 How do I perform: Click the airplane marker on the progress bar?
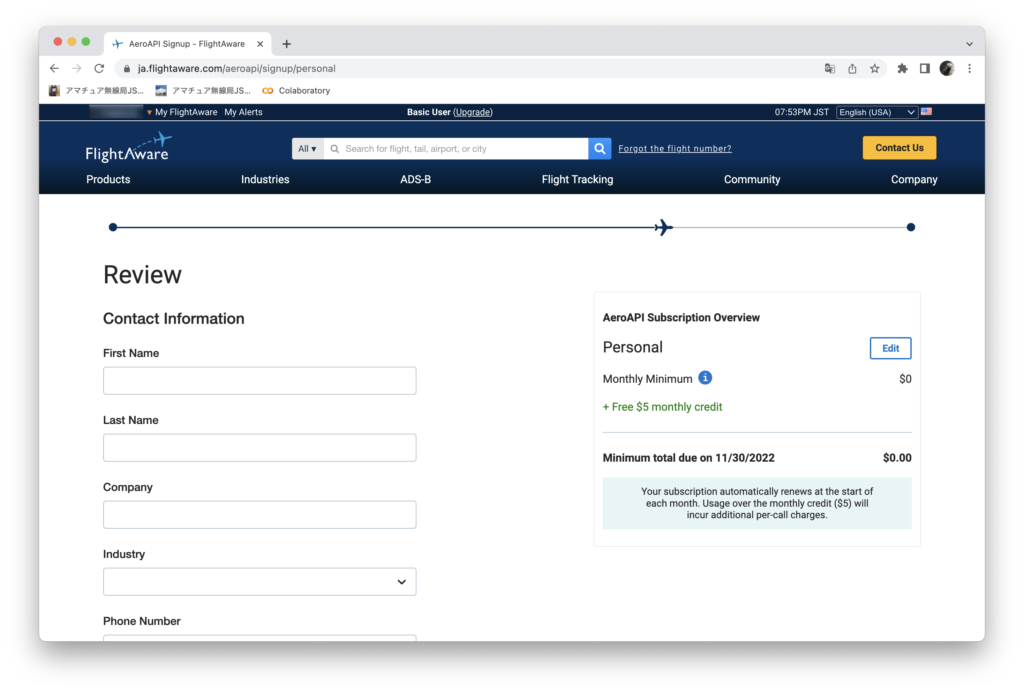click(x=663, y=228)
